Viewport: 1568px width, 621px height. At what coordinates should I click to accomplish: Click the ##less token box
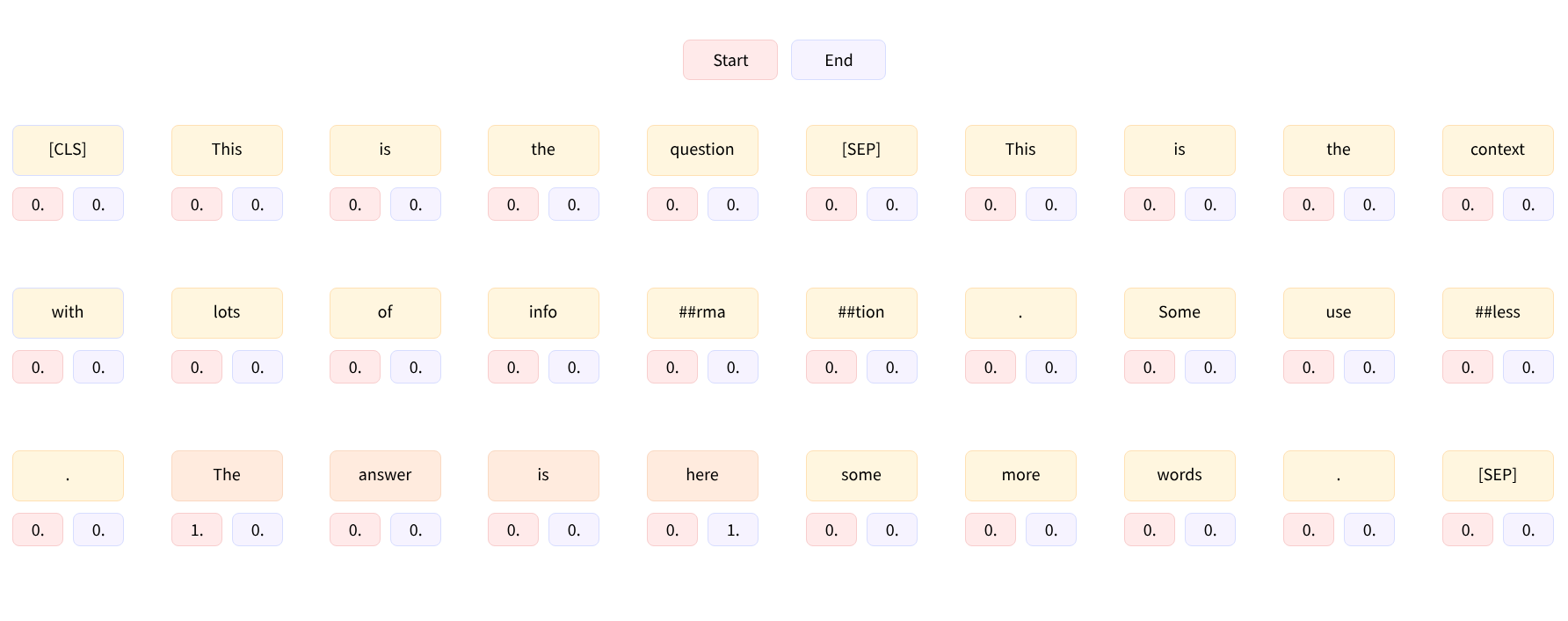click(x=1498, y=313)
